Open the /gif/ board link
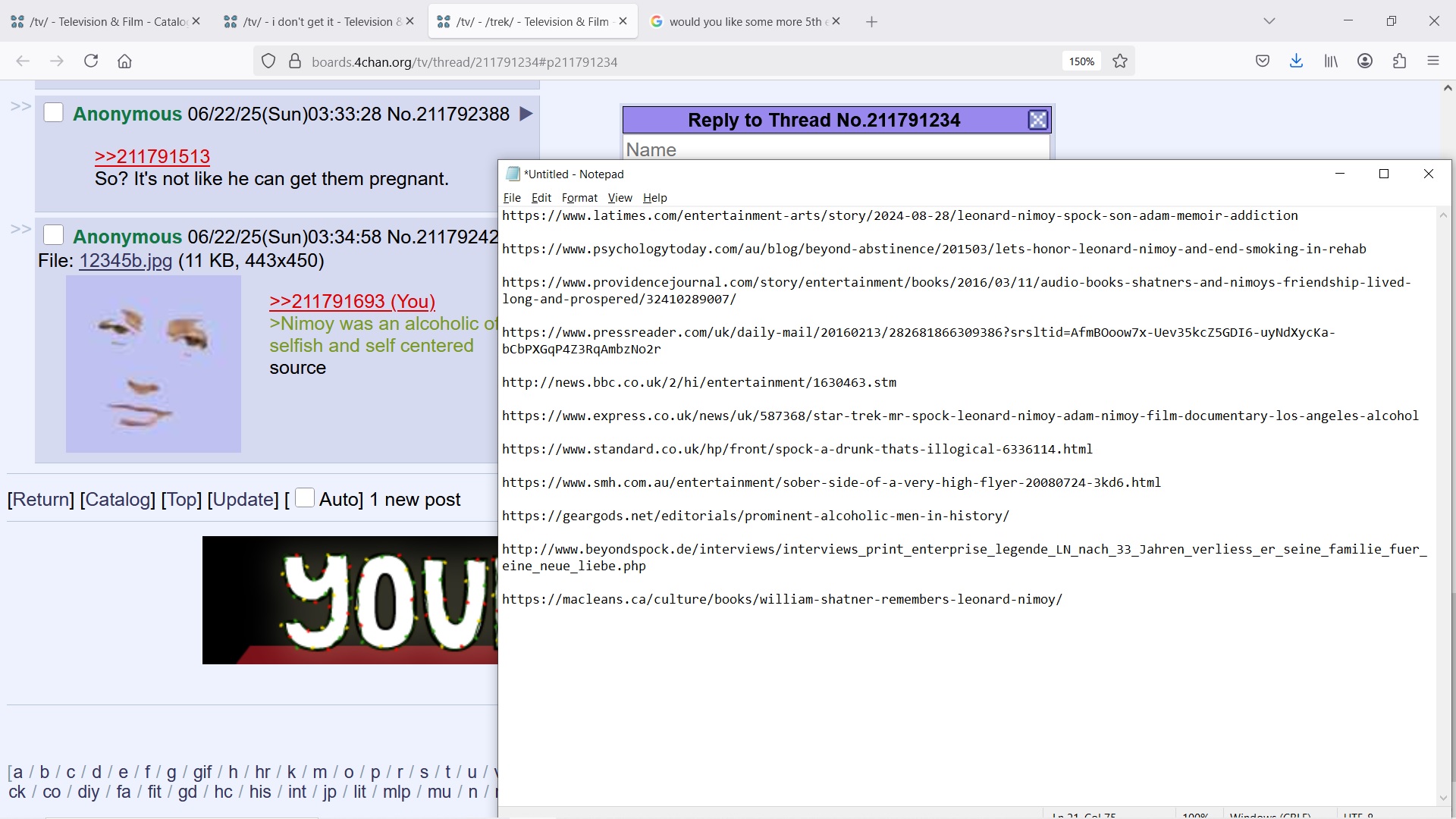1456x819 pixels. (x=202, y=772)
